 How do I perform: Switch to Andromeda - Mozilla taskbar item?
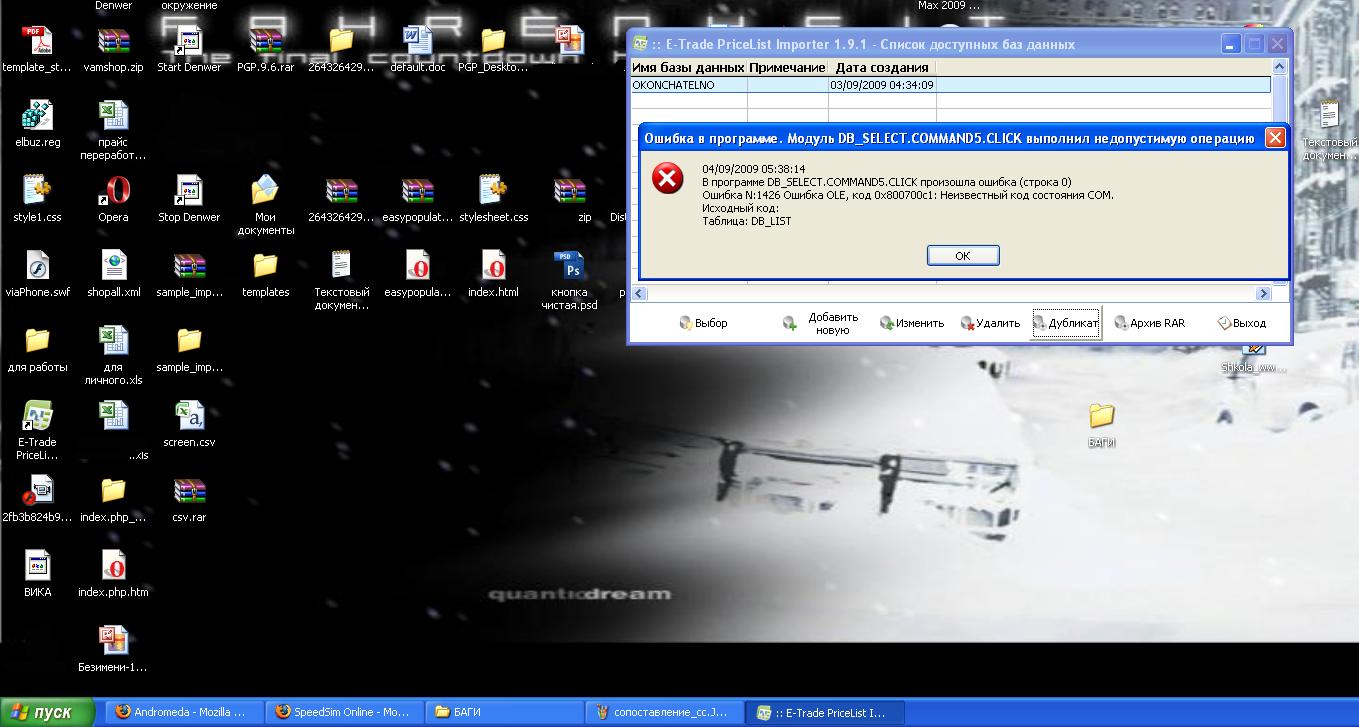pos(184,712)
